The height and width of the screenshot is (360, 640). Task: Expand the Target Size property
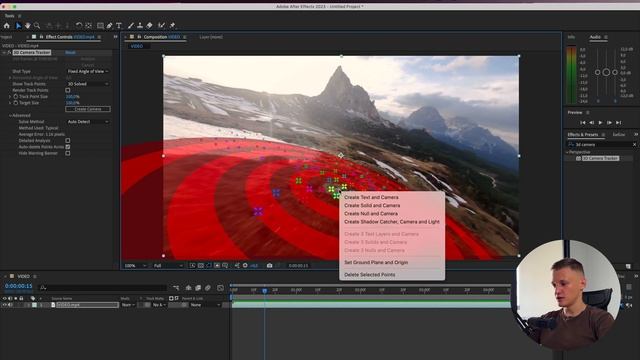10,103
